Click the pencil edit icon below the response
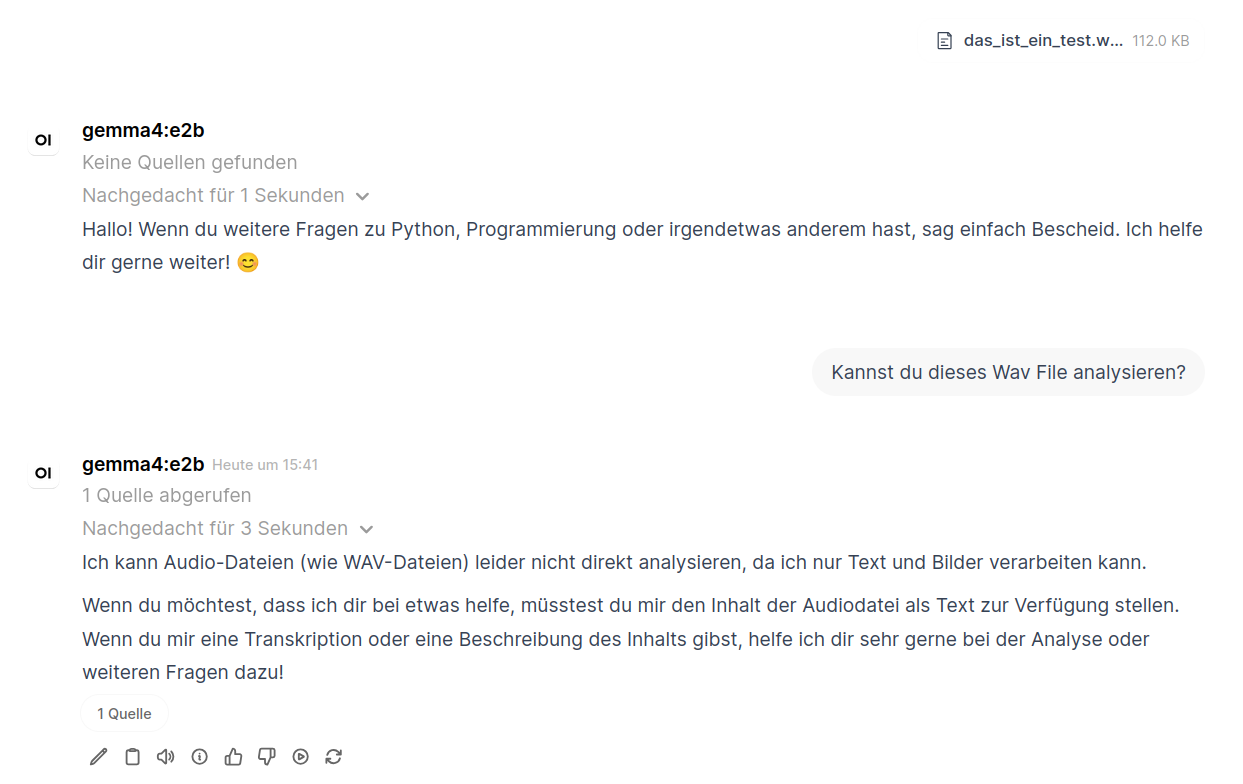1243x784 pixels. coord(98,757)
